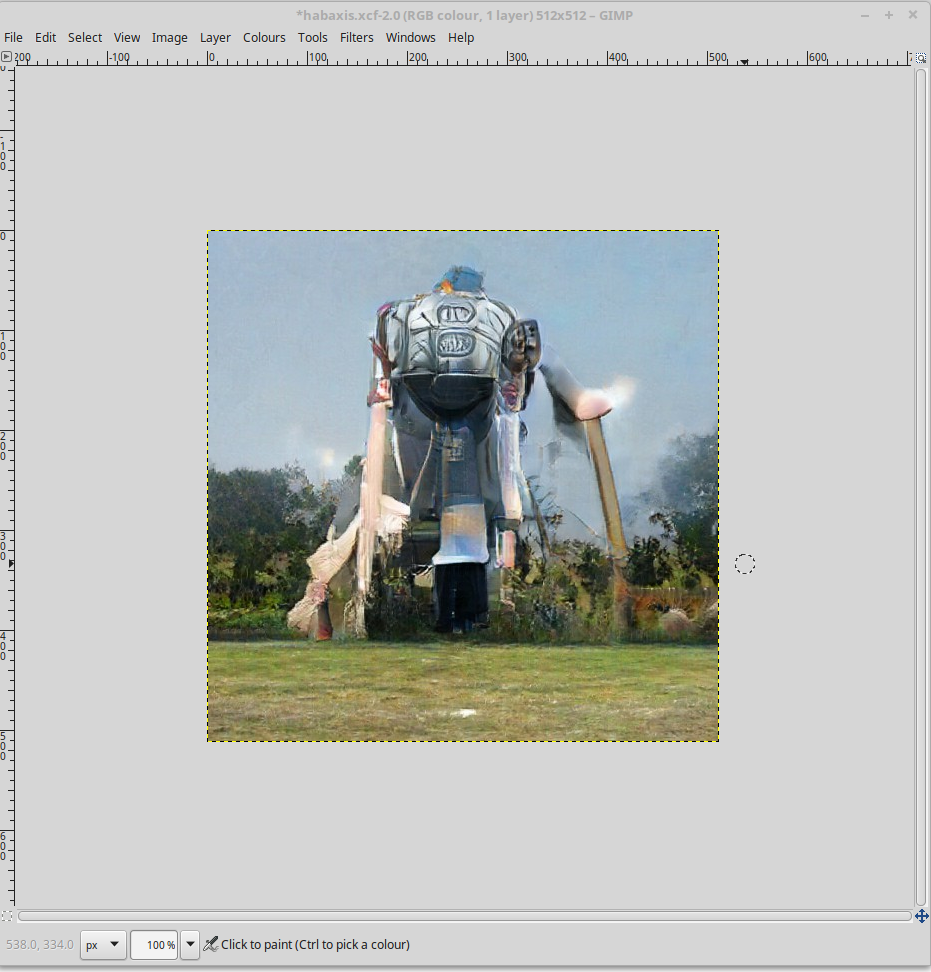Open the Edit menu
The image size is (931, 972).
click(45, 37)
